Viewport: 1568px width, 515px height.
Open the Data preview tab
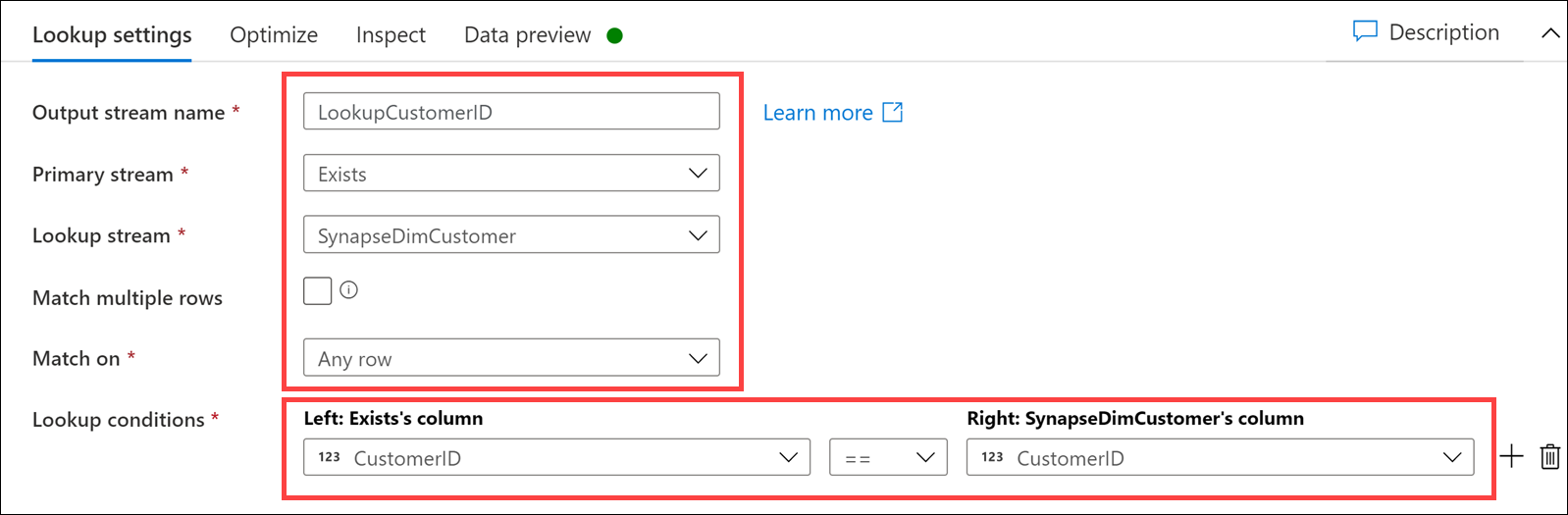[x=528, y=35]
